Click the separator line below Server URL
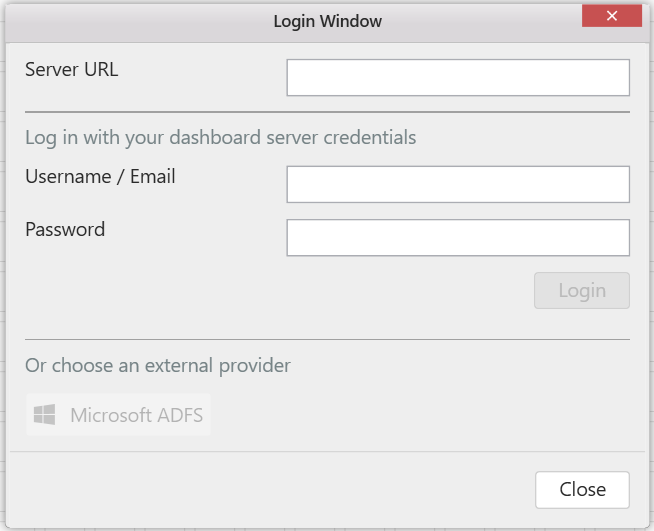This screenshot has width=654, height=531. (327, 112)
